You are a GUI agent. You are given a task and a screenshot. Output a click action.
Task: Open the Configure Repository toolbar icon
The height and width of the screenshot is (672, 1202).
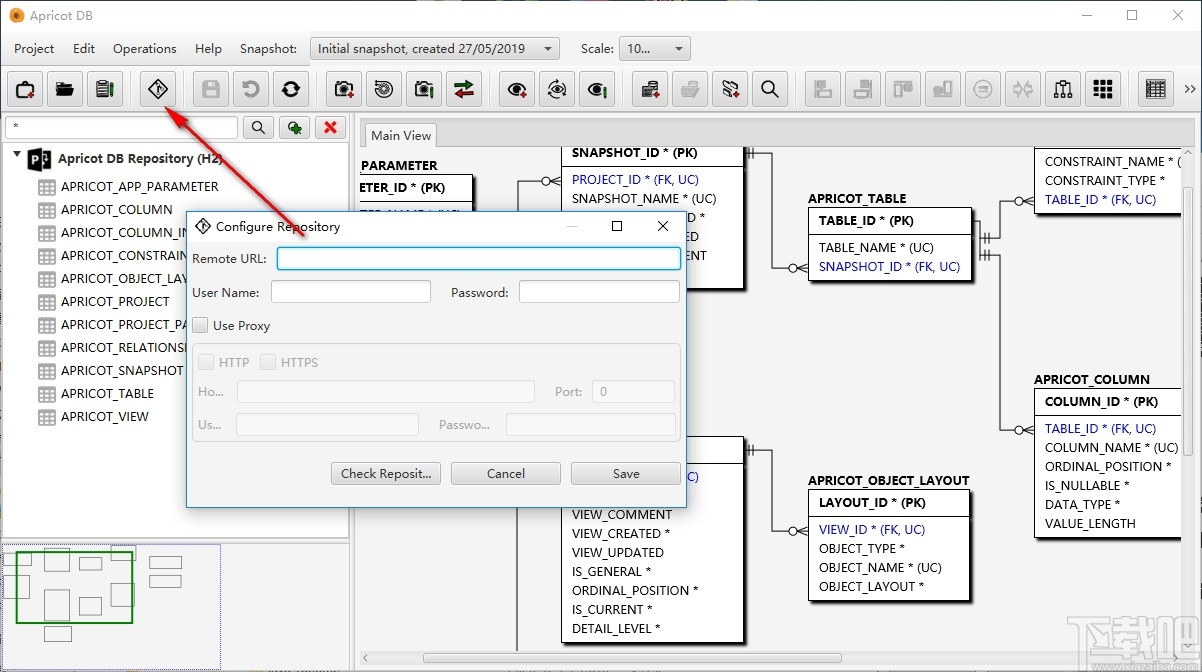[x=157, y=89]
